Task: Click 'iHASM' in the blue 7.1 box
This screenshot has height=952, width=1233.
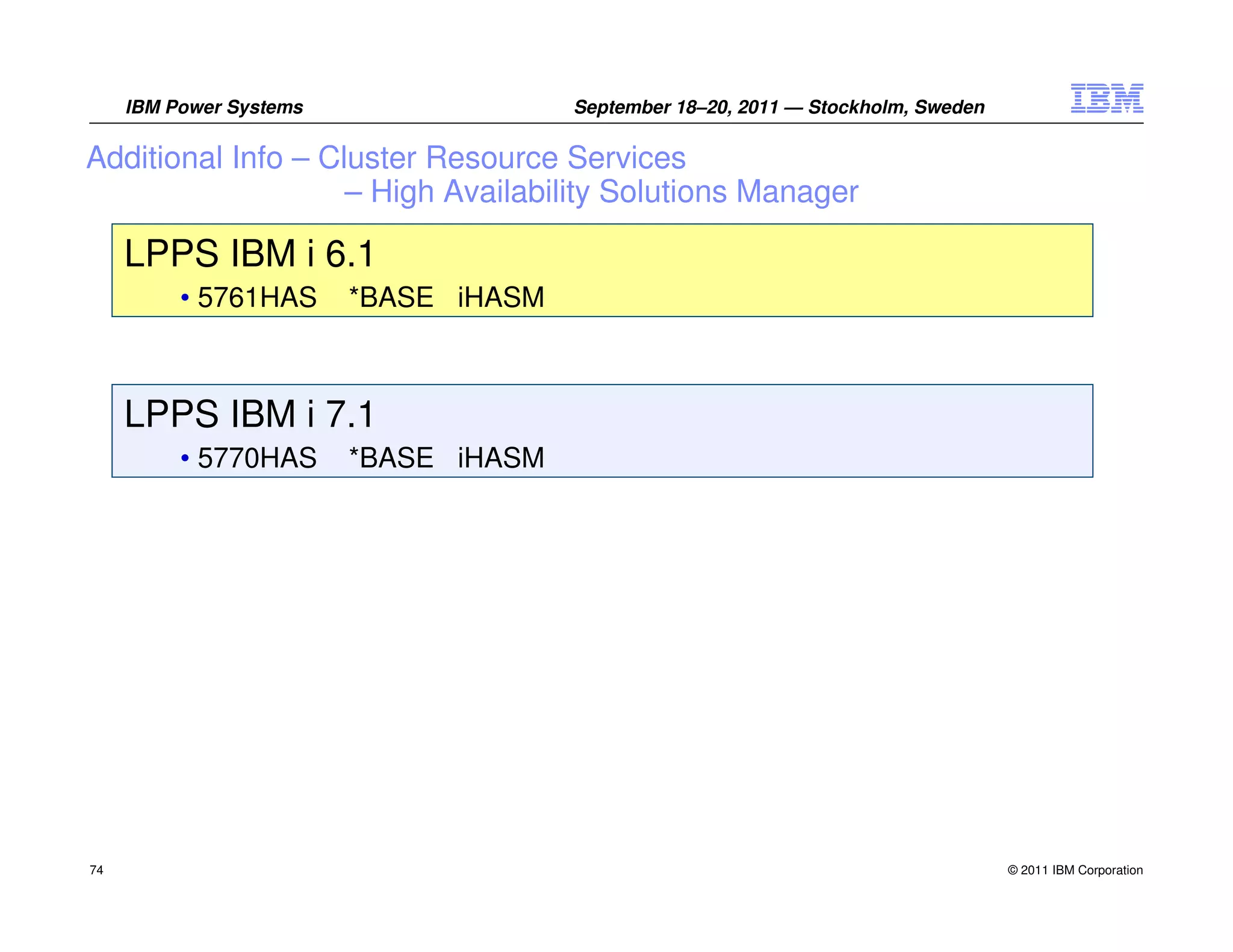Action: (501, 458)
